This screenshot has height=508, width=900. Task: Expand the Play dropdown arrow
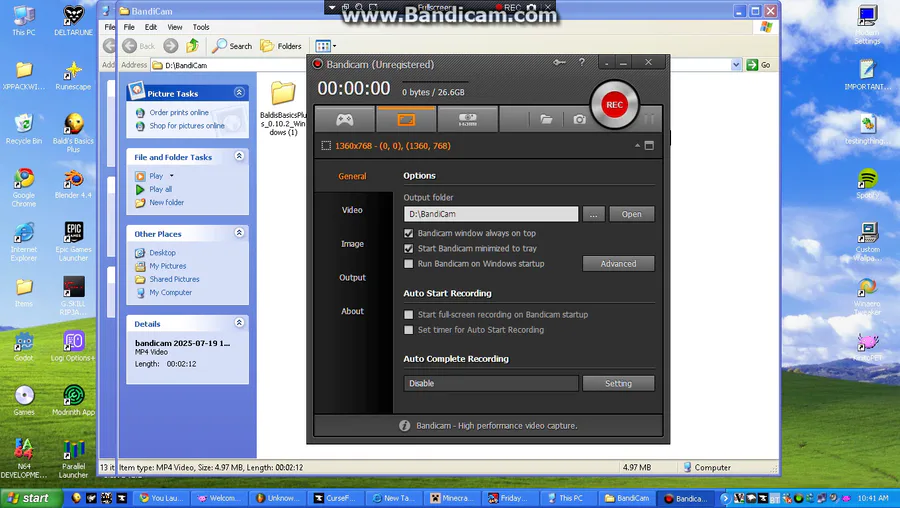(171, 176)
